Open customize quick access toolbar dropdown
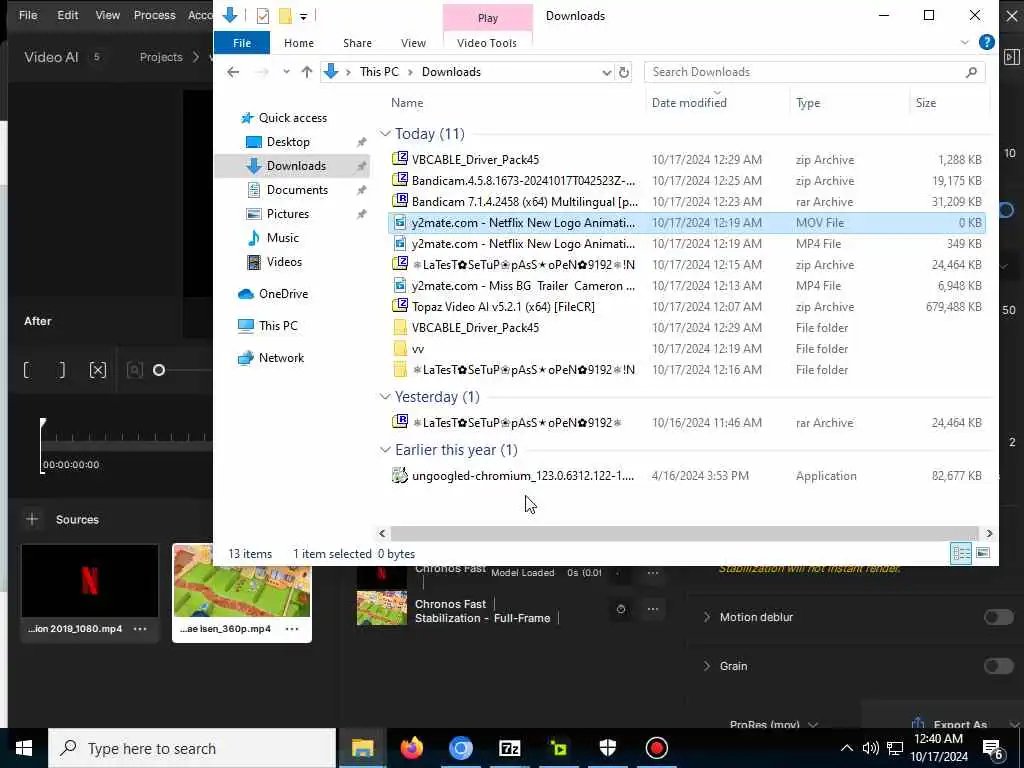This screenshot has height=768, width=1024. click(304, 16)
